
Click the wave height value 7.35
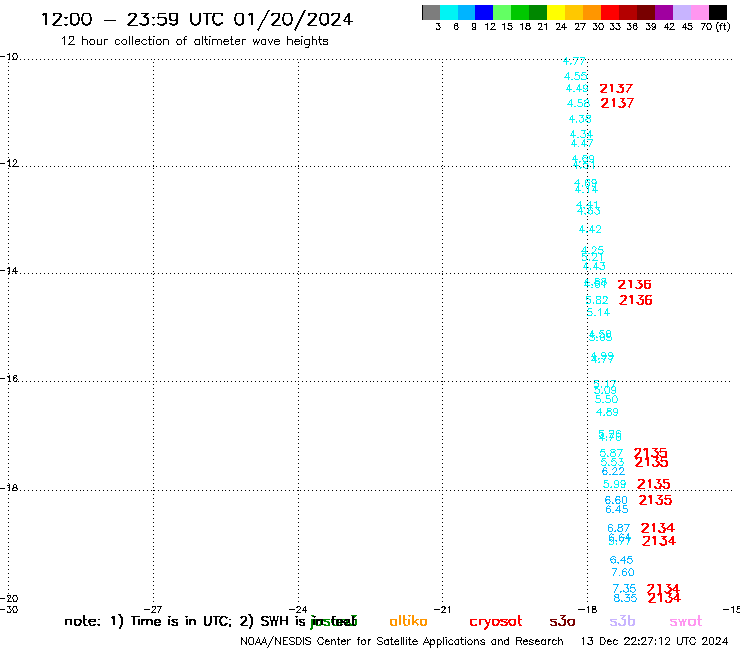(x=624, y=589)
